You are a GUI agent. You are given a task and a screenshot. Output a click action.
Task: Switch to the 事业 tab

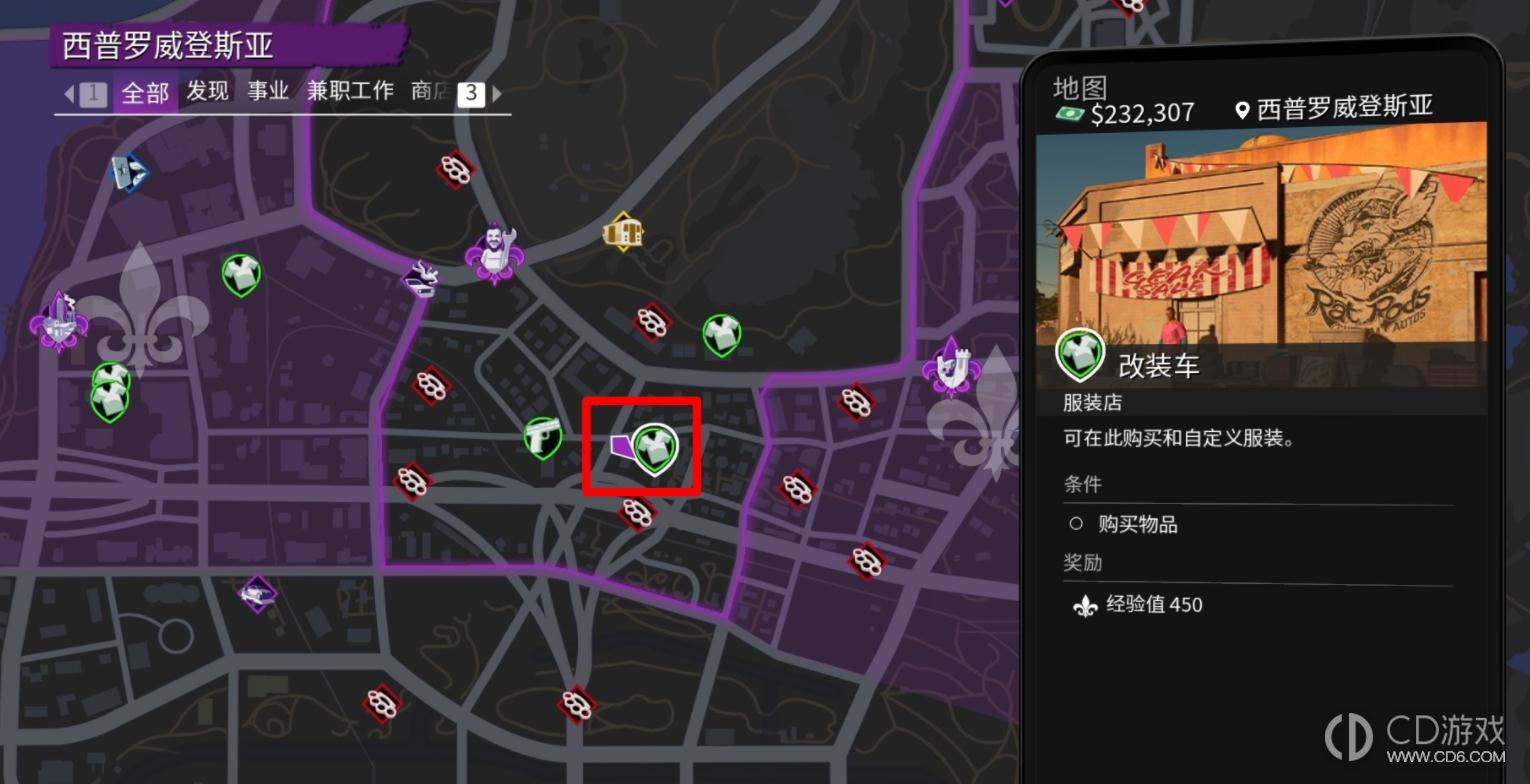[268, 91]
